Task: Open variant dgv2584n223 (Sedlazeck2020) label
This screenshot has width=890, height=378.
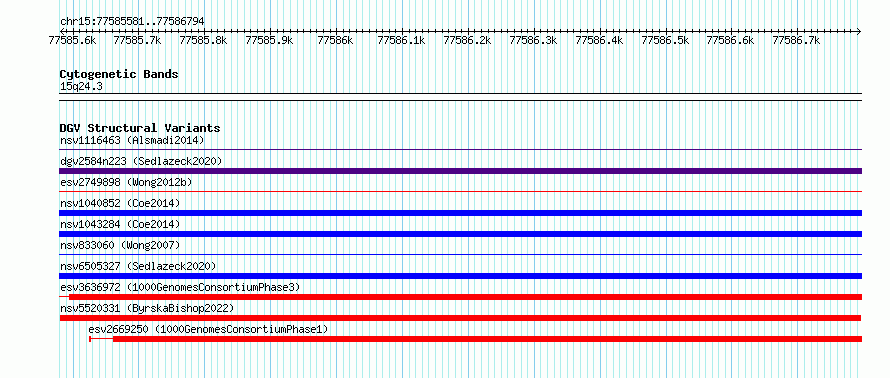Action: (141, 161)
